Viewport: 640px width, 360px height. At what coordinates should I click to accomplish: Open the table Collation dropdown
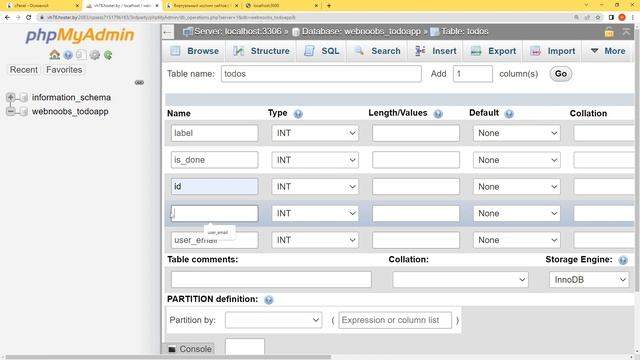[460, 280]
